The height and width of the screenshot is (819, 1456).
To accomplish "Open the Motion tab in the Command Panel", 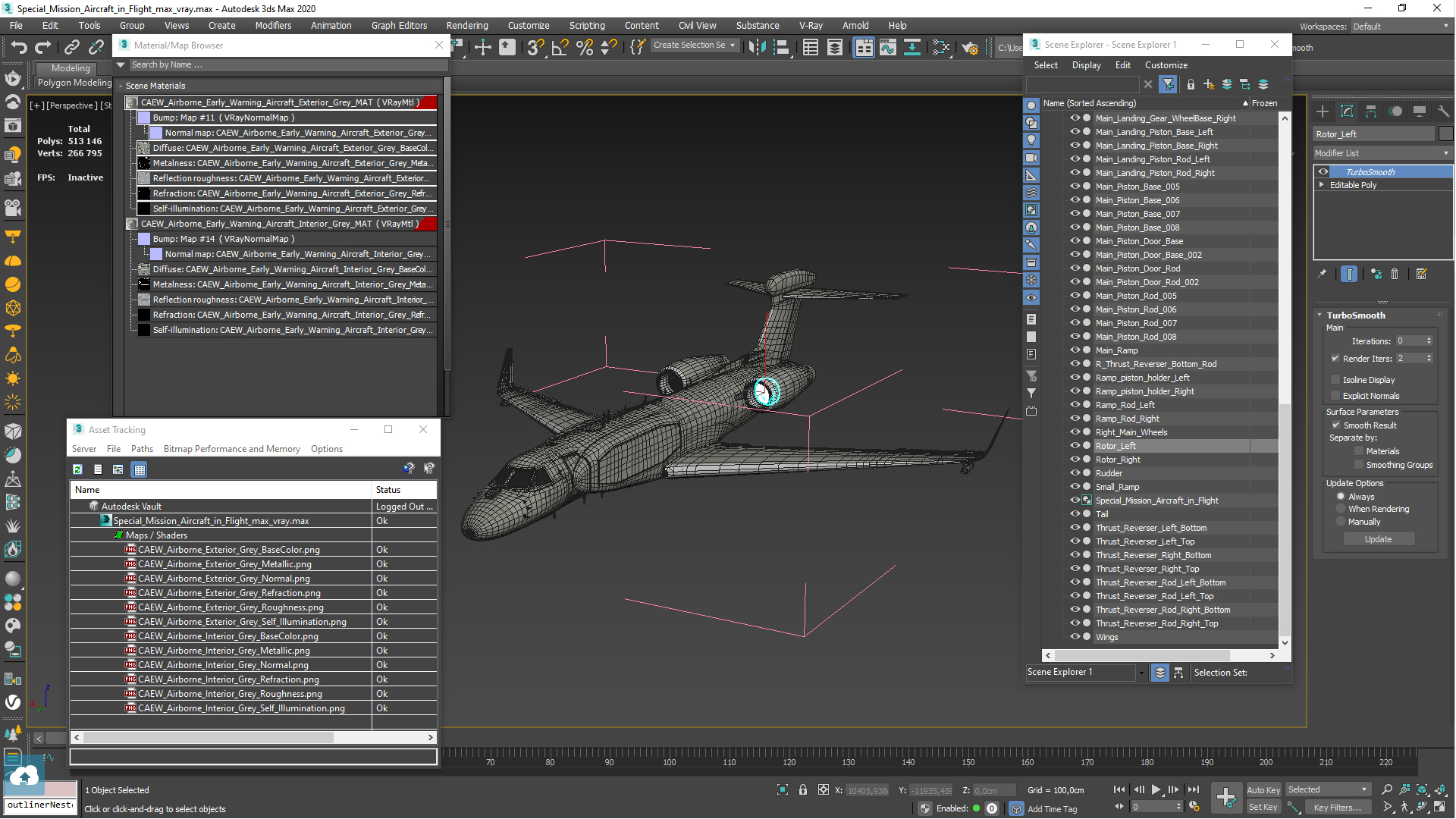I will coord(1395,111).
